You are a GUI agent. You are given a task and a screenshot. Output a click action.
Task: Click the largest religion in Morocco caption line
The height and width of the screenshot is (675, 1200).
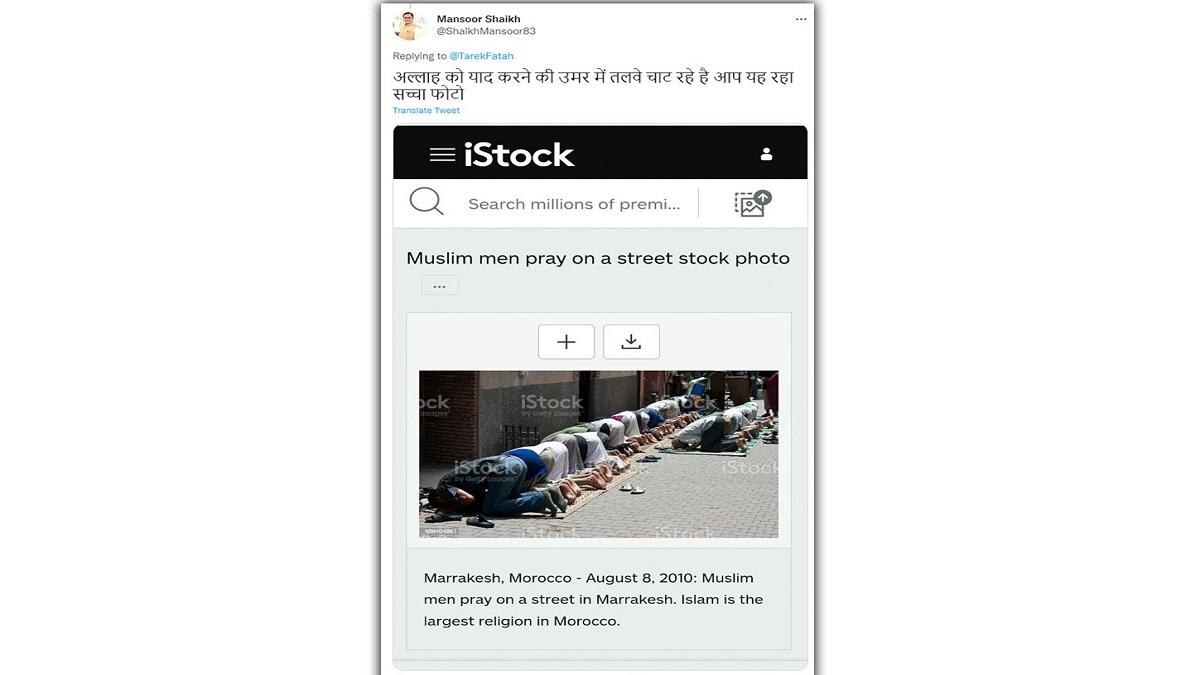[522, 621]
